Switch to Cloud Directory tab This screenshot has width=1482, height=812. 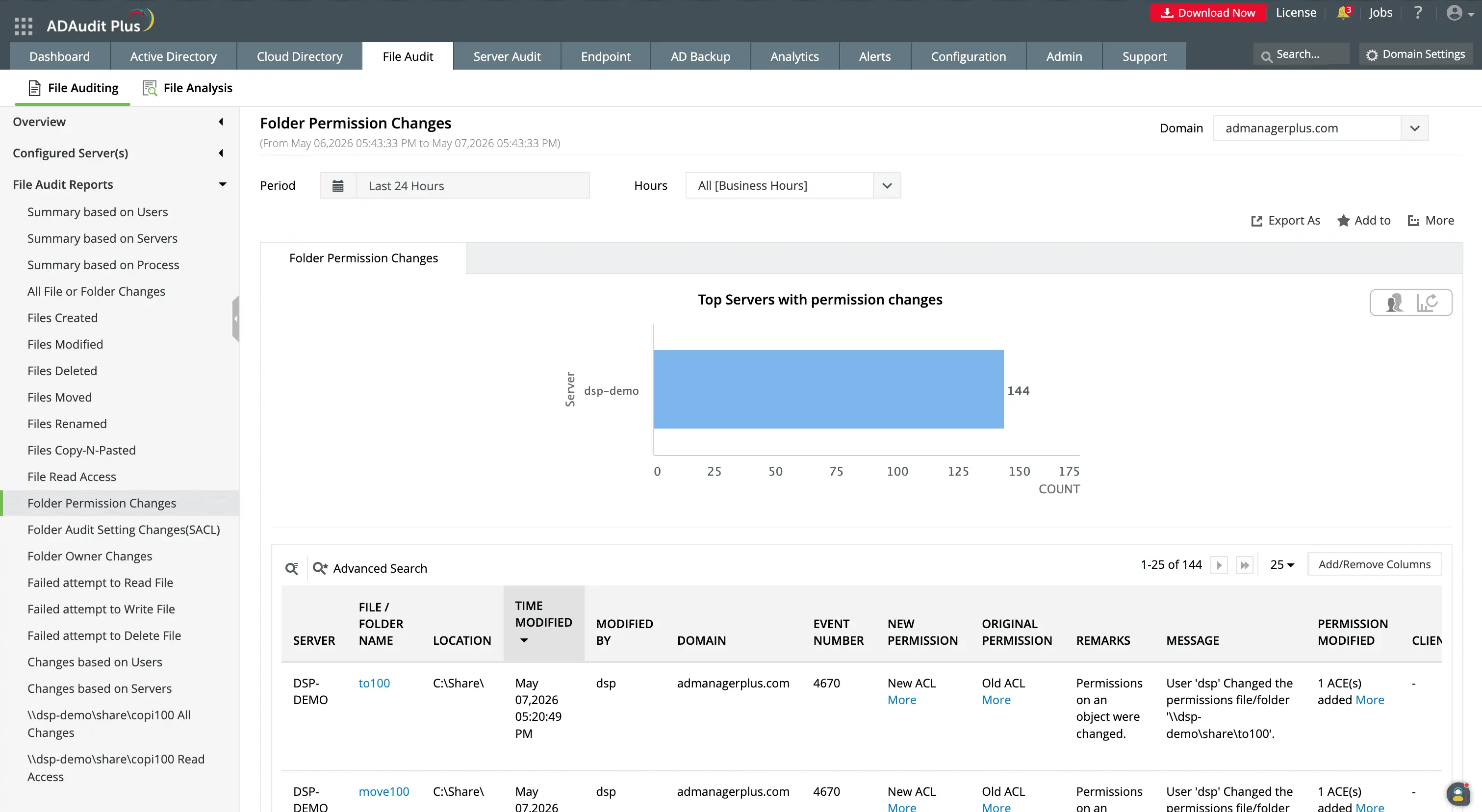[299, 56]
